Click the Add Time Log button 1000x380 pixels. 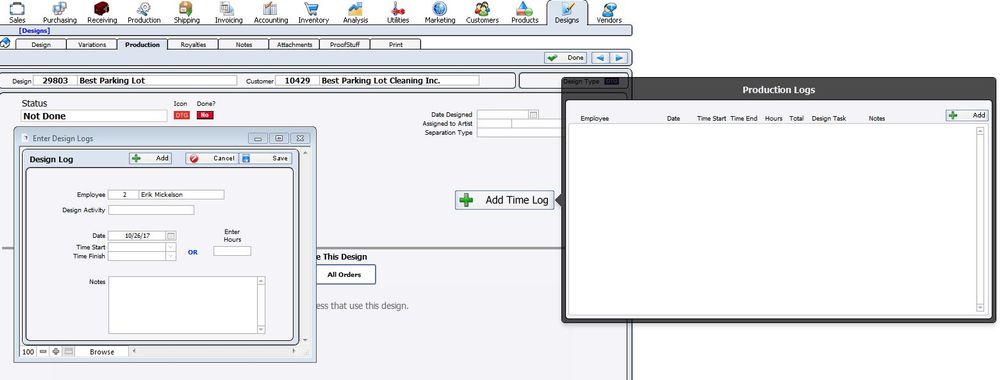tap(504, 200)
